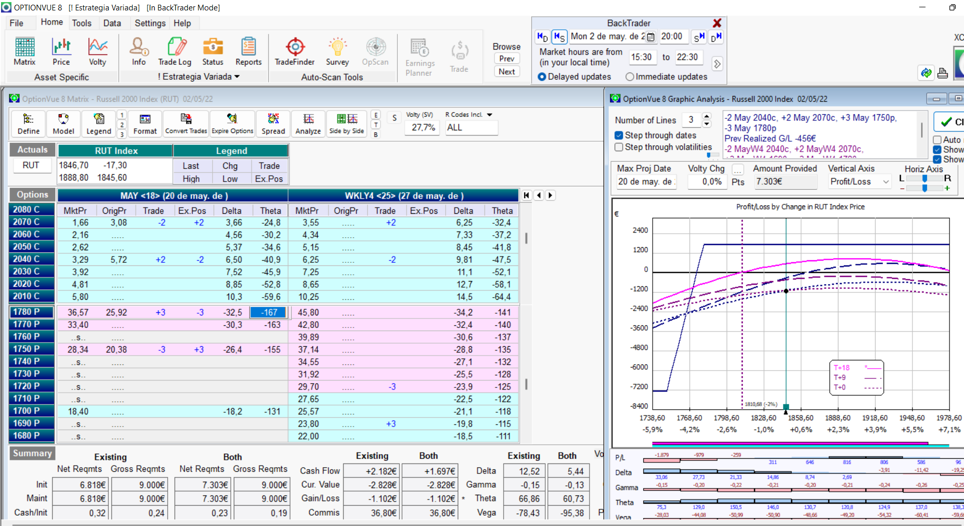Image resolution: width=964 pixels, height=526 pixels.
Task: Toggle the Auto checkbox in Graphic Analysis
Action: (x=938, y=139)
